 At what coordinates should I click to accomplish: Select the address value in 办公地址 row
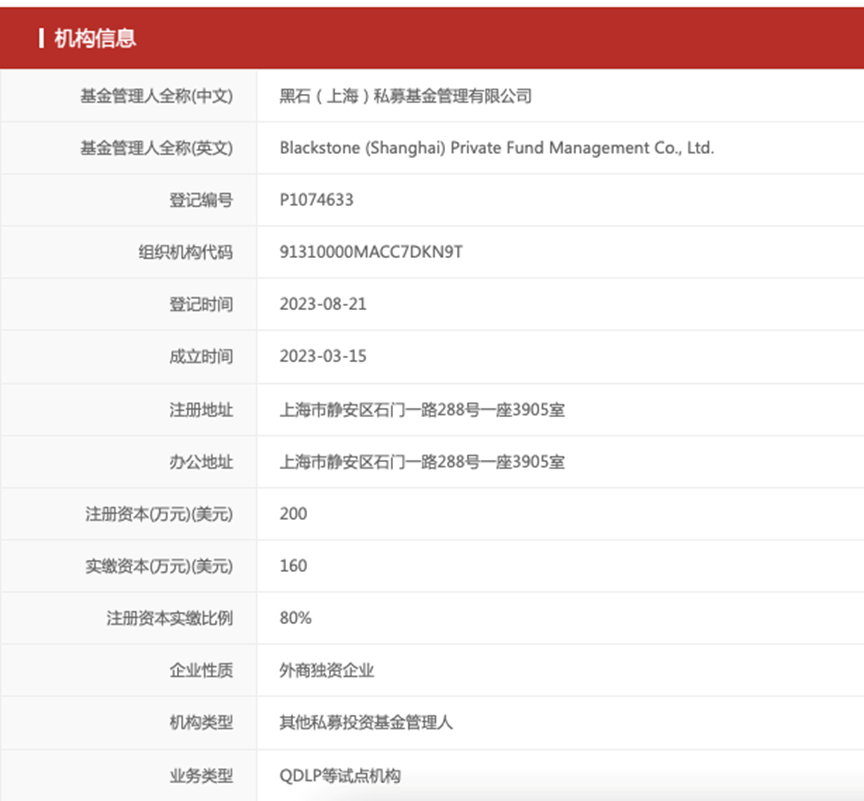coord(422,462)
